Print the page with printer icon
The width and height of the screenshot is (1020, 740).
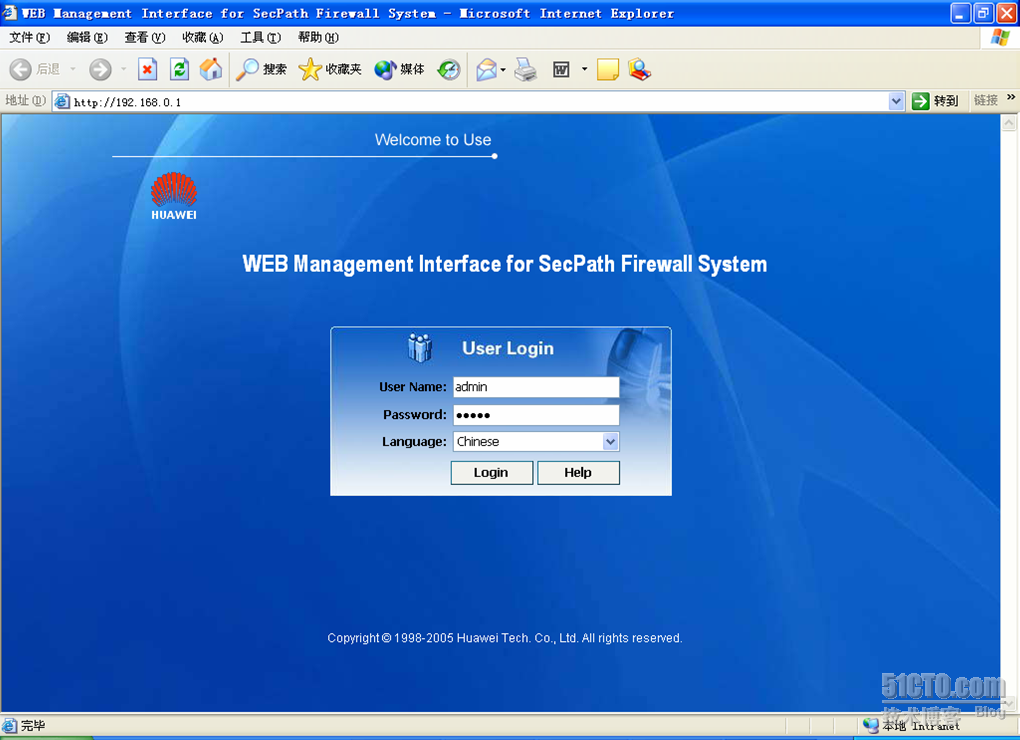point(526,69)
